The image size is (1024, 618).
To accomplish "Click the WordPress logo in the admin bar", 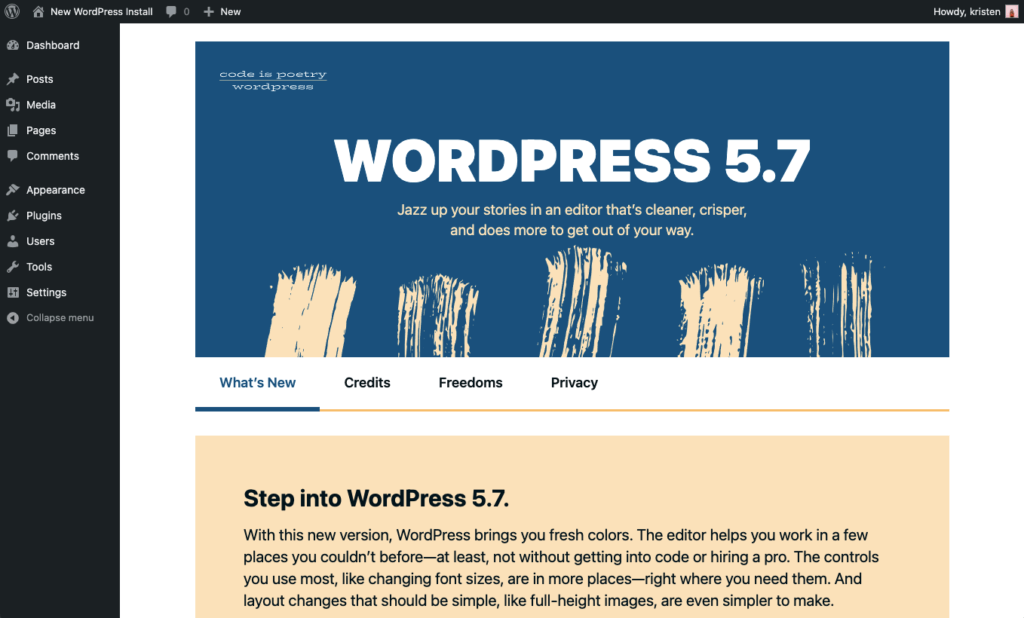I will click(x=11, y=11).
